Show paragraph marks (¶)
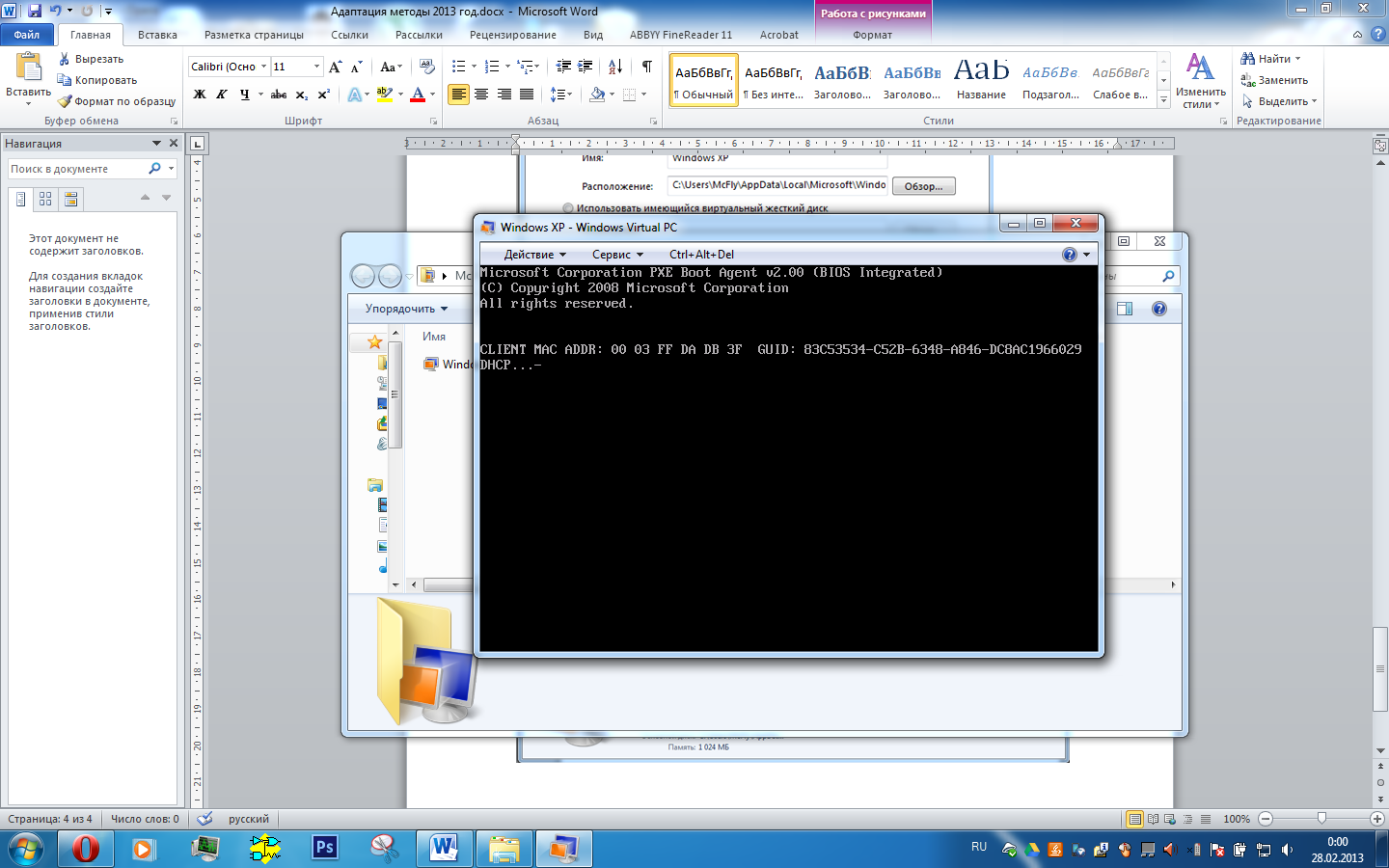 click(x=646, y=67)
